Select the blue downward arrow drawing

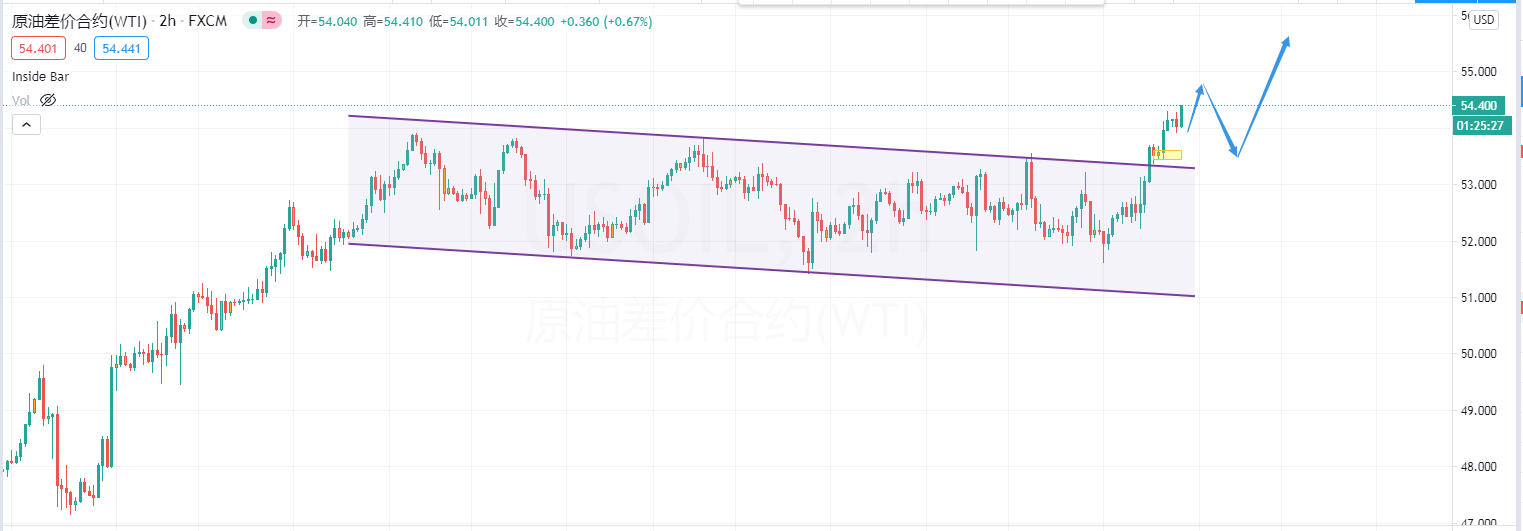[x=1220, y=121]
